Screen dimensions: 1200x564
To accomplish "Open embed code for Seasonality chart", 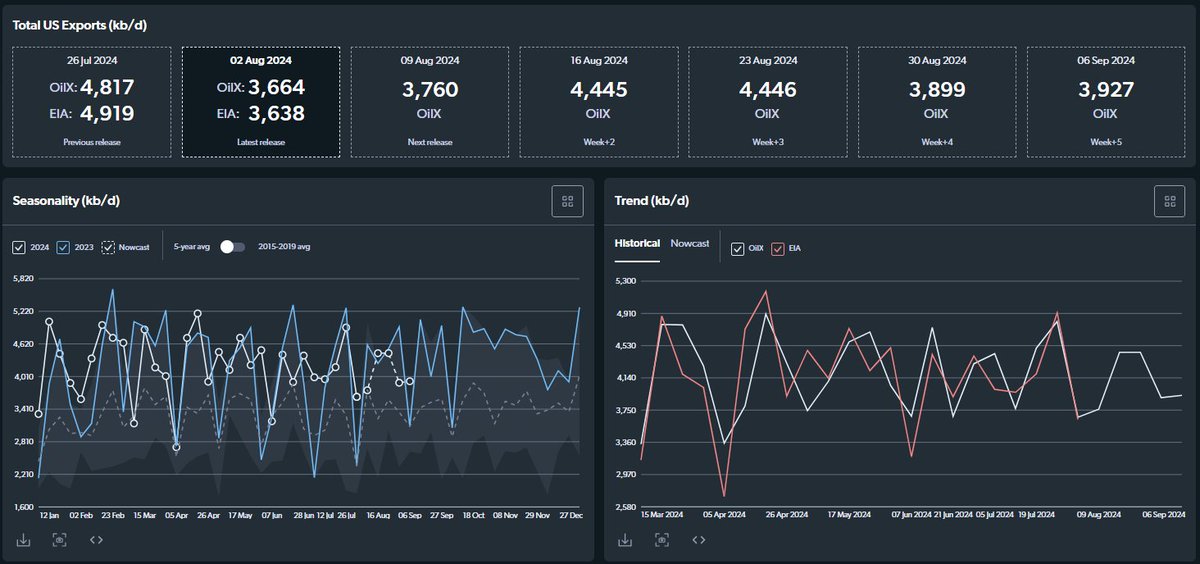I will point(97,540).
